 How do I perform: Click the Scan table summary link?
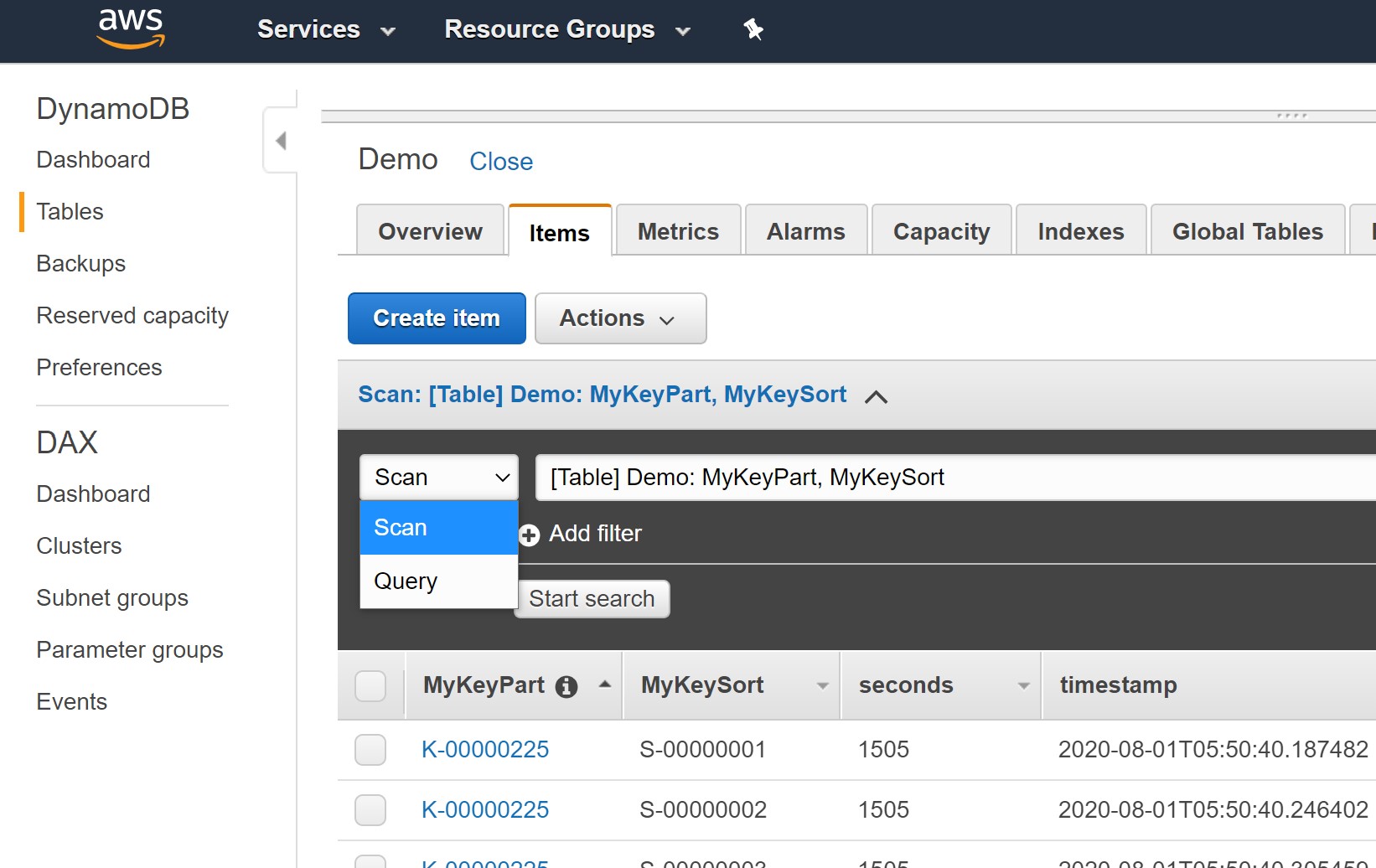[602, 395]
